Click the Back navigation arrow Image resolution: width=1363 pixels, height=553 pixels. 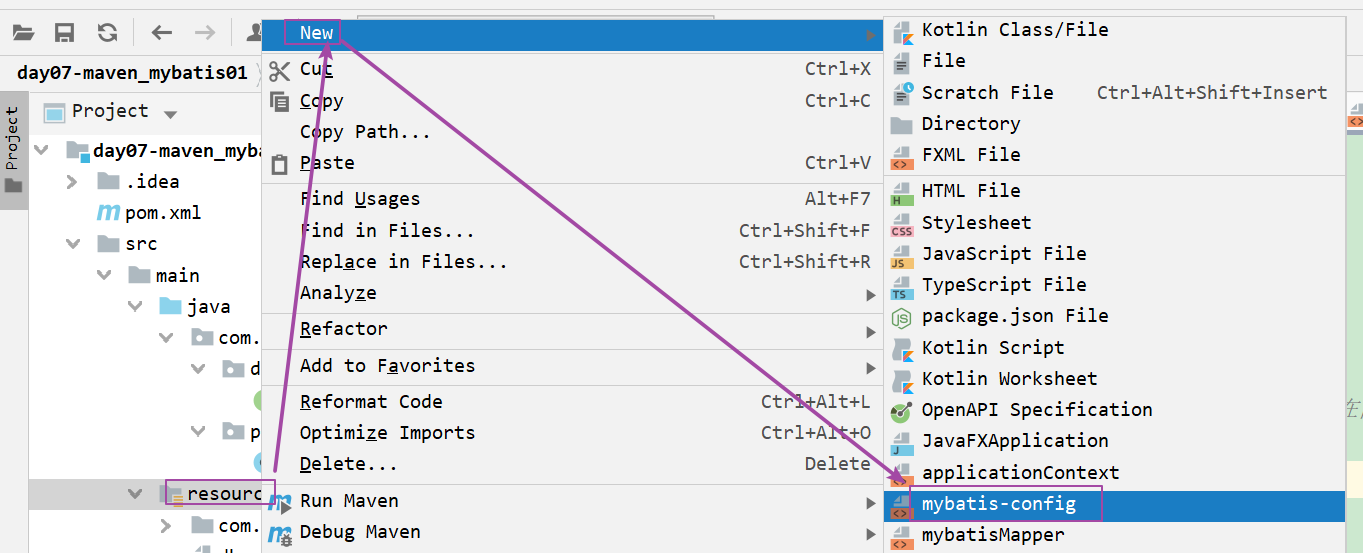coord(162,33)
